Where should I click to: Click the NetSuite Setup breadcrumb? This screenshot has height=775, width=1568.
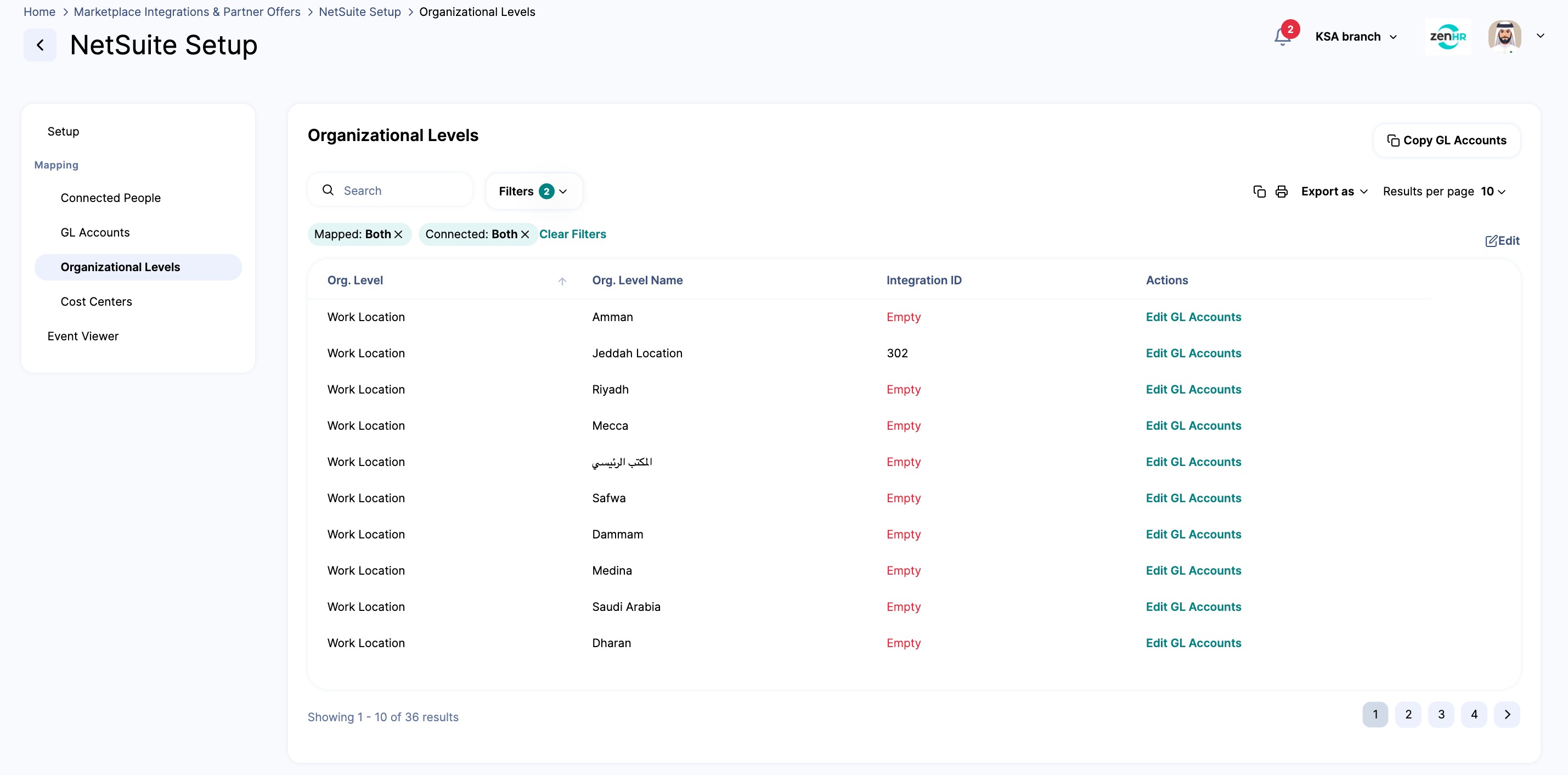tap(360, 12)
